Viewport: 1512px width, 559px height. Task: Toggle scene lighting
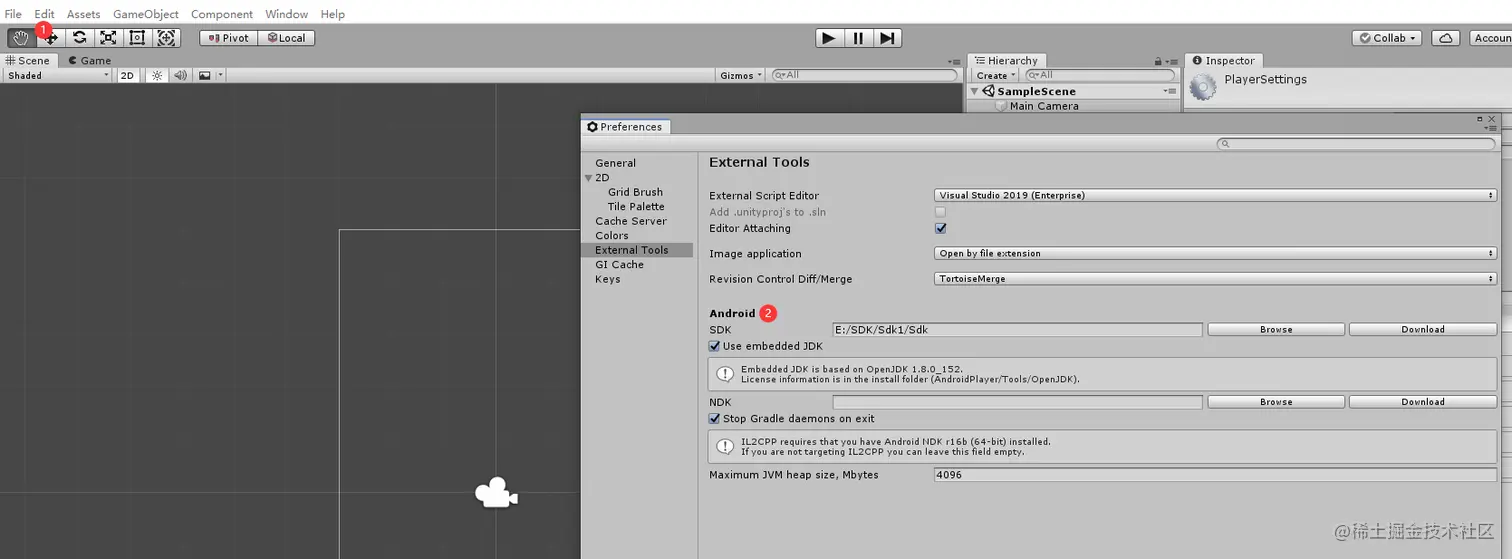click(x=157, y=75)
